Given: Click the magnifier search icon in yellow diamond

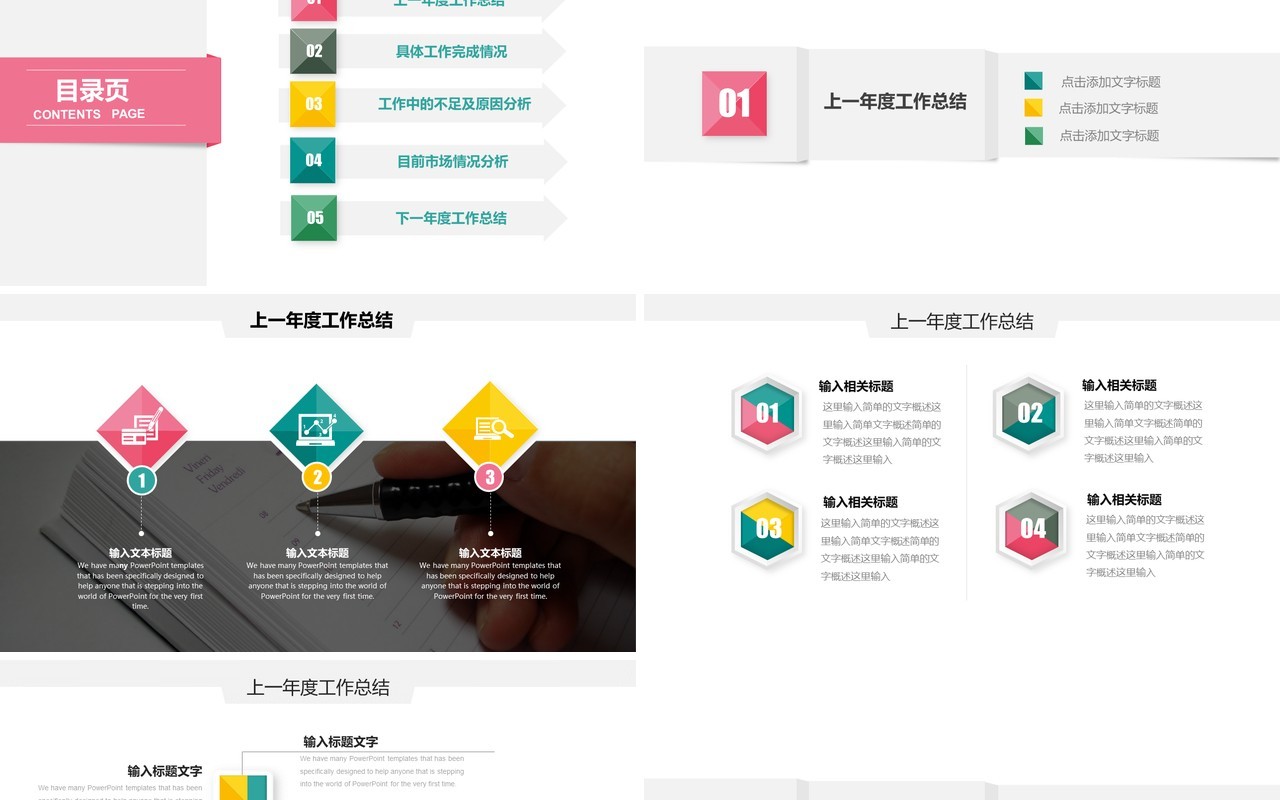Looking at the screenshot, I should (492, 428).
